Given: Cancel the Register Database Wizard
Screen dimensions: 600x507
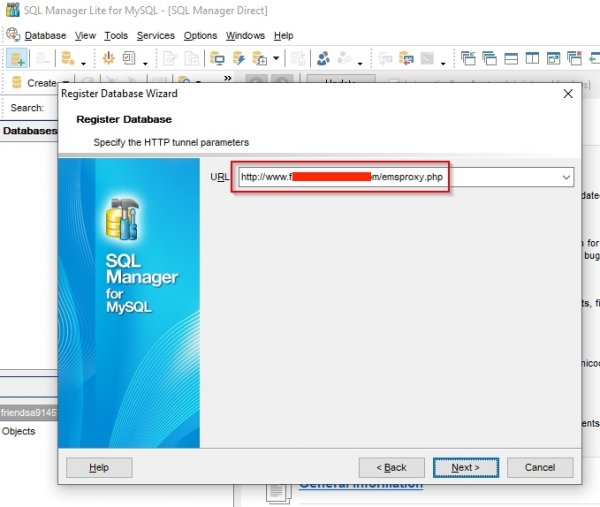Looking at the screenshot, I should tap(540, 468).
